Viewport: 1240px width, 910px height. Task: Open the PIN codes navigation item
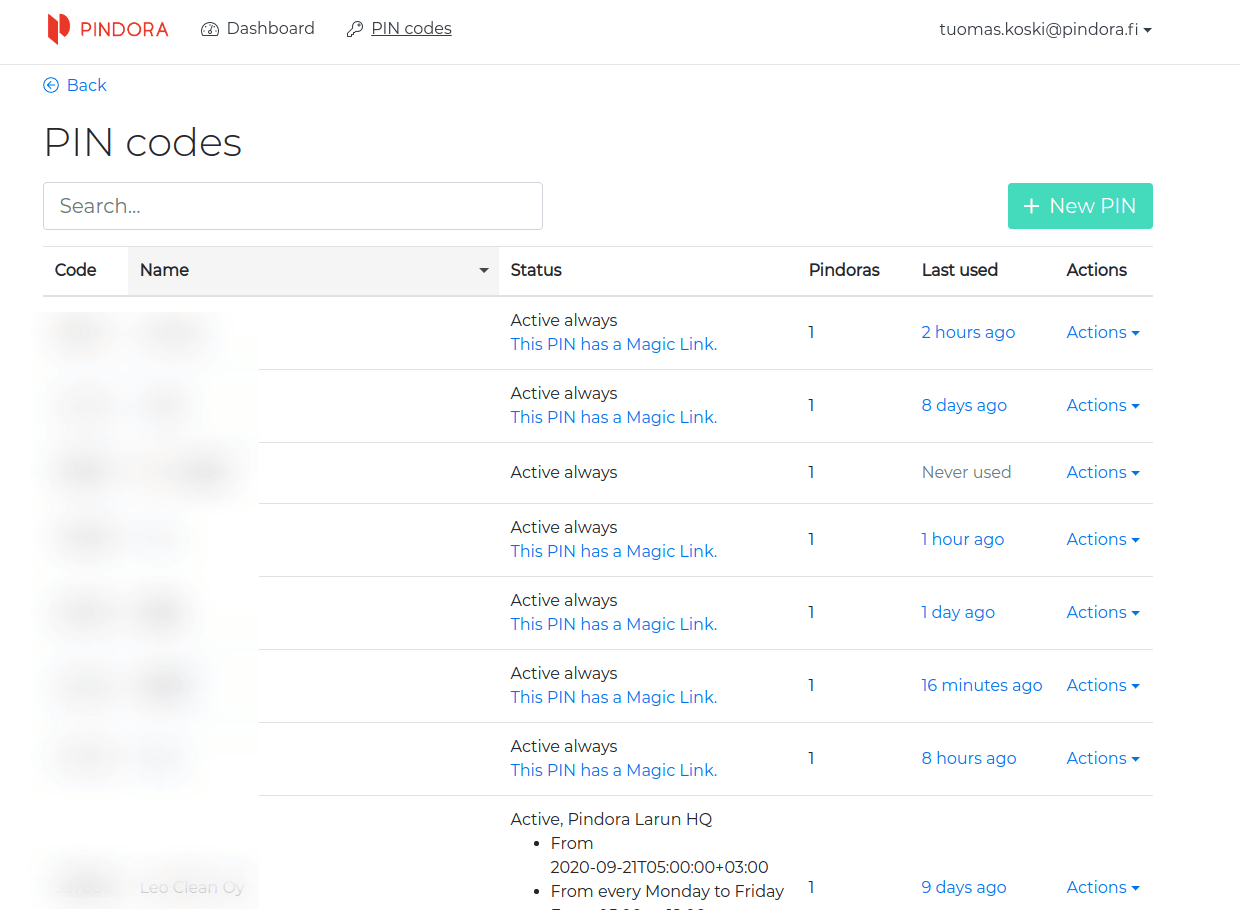pos(411,29)
